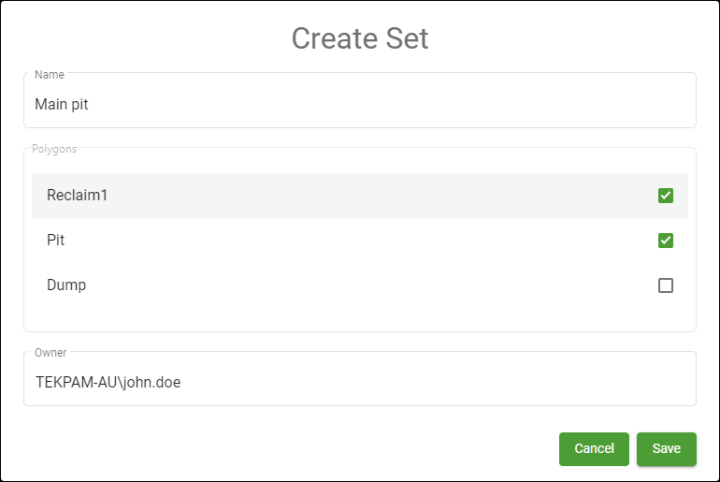This screenshot has width=720, height=482.
Task: Click the small Owner field label
Action: (49, 352)
